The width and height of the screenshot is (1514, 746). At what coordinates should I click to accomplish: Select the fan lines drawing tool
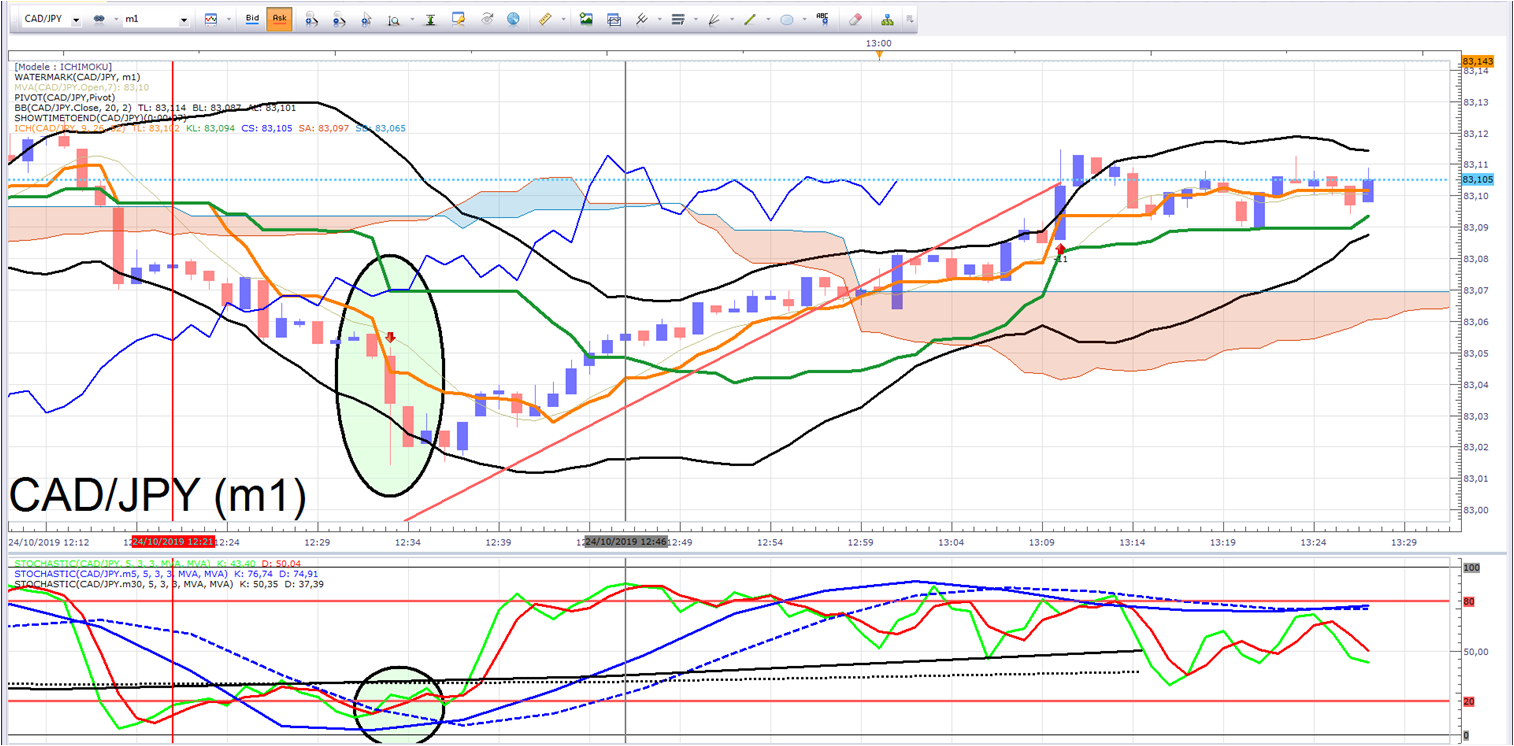714,19
